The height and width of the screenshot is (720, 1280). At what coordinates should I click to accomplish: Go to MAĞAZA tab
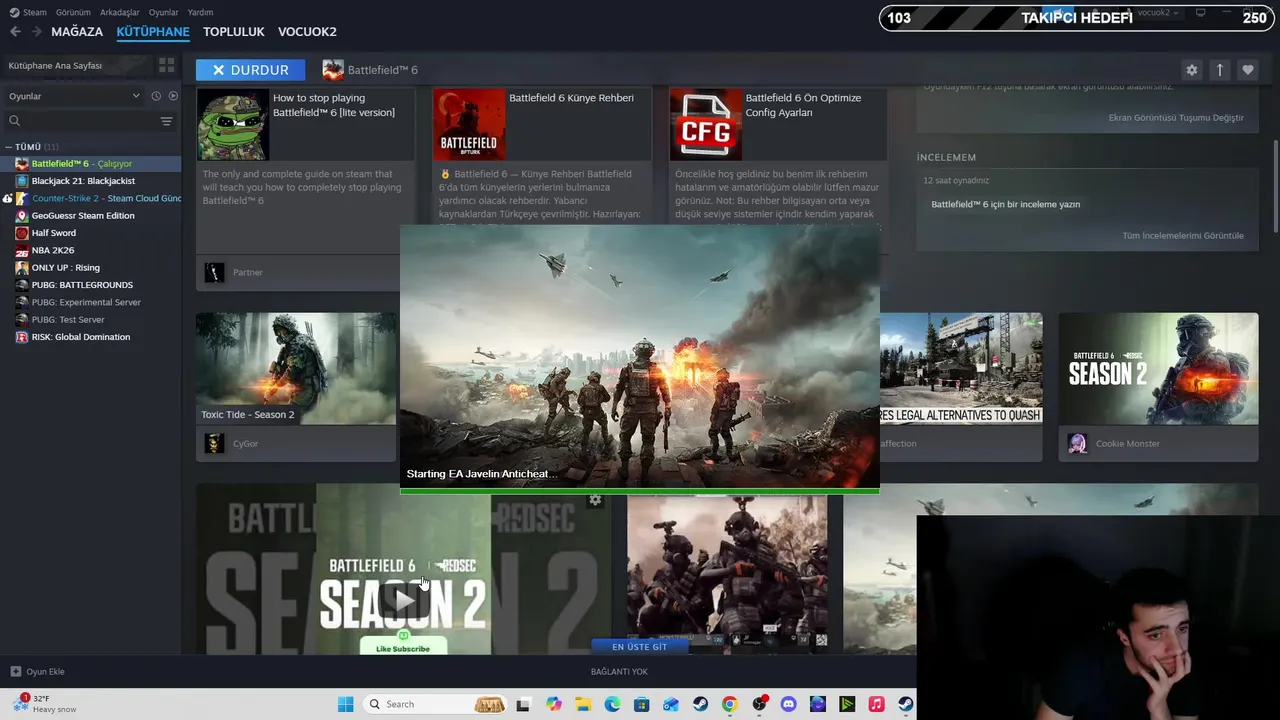(77, 32)
